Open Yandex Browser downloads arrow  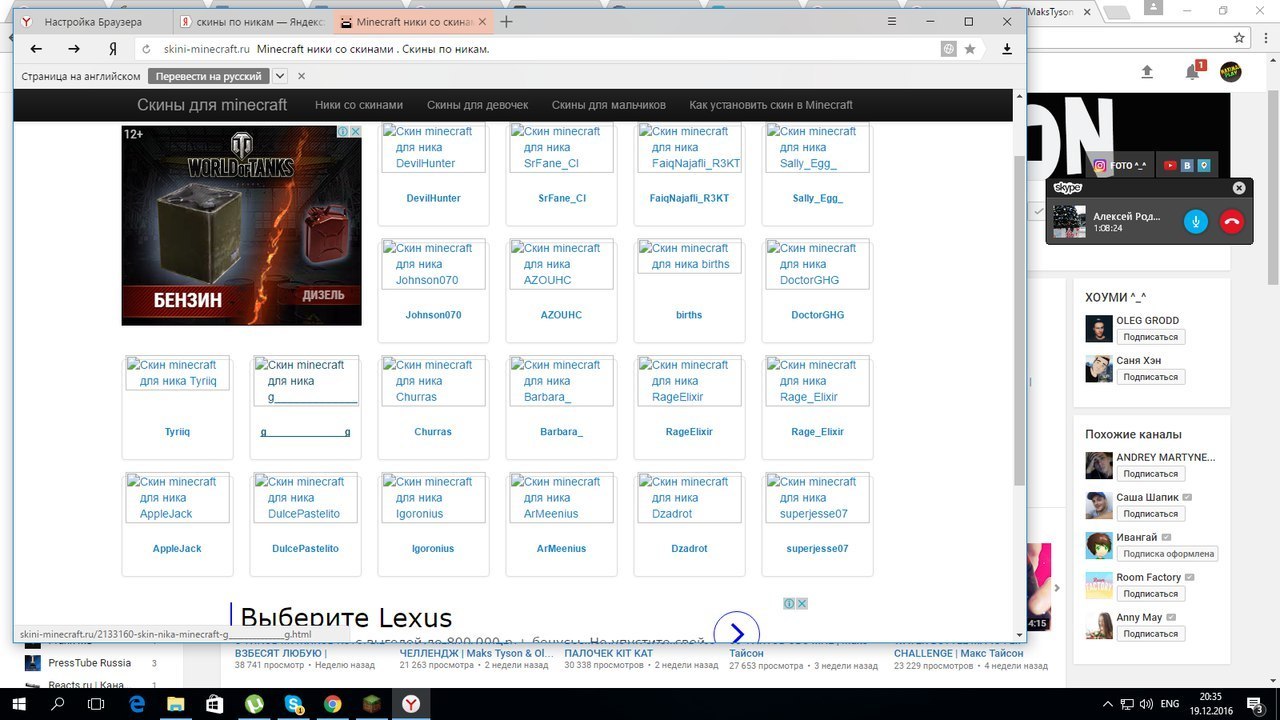pyautogui.click(x=1007, y=49)
